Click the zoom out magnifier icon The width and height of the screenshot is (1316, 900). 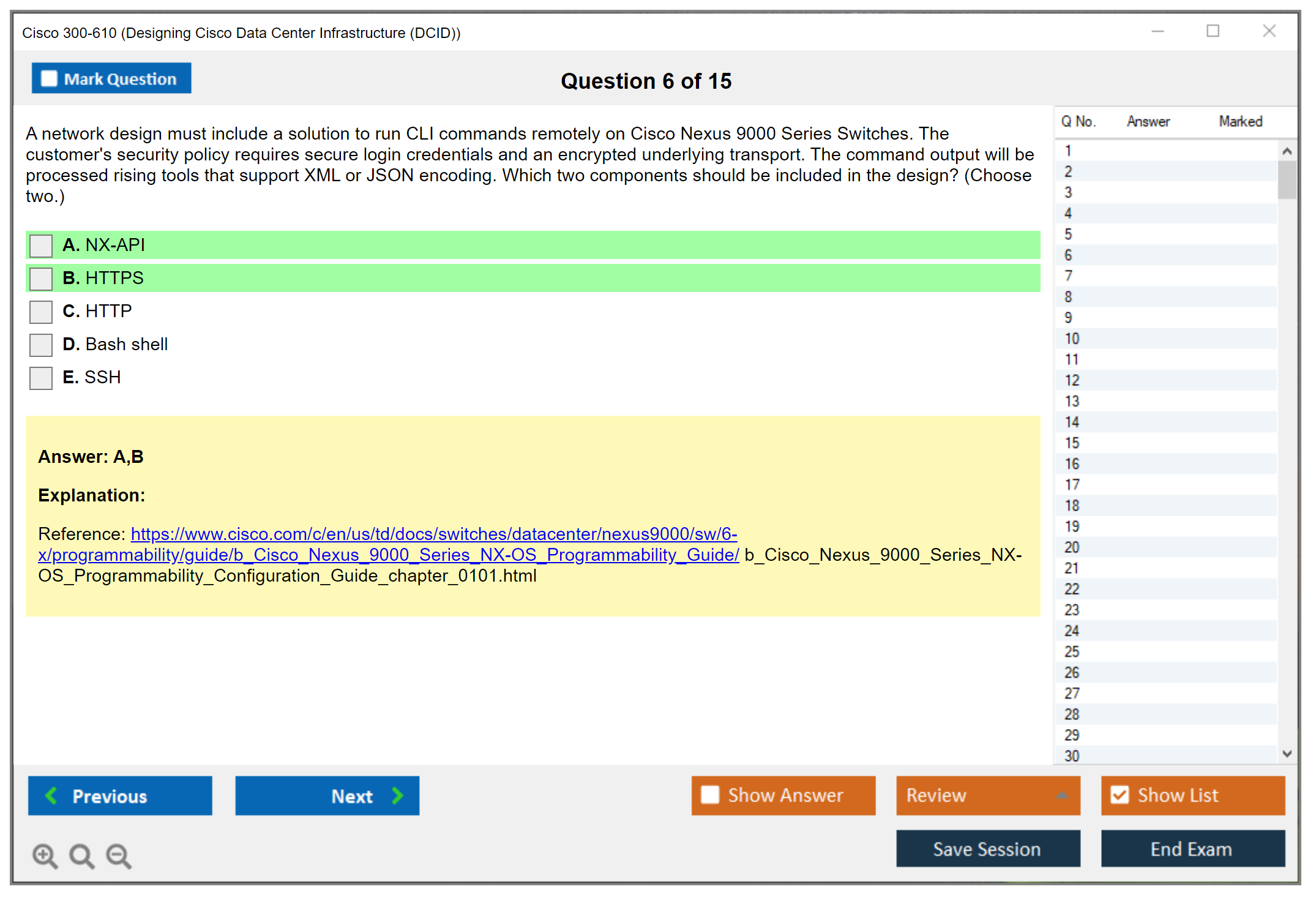[119, 855]
